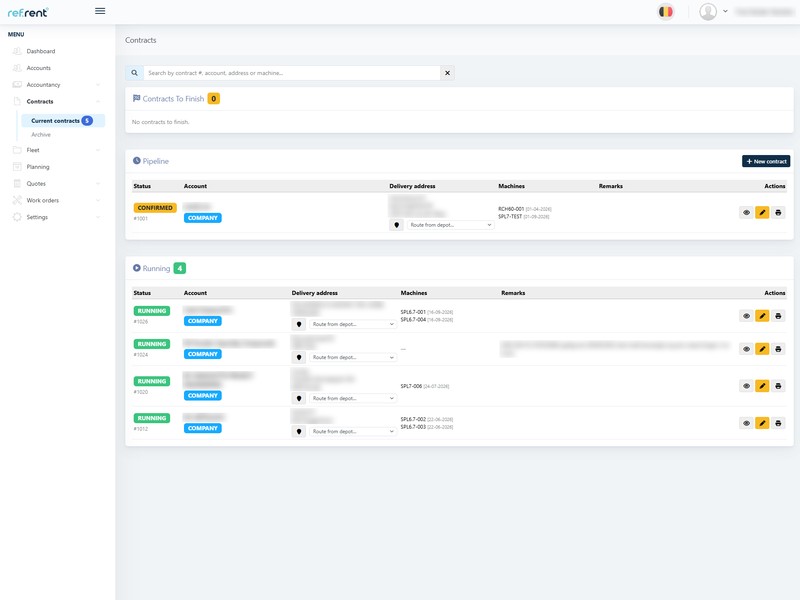The height and width of the screenshot is (600, 800).
Task: View confirmed contract #1001 details
Action: (x=746, y=212)
